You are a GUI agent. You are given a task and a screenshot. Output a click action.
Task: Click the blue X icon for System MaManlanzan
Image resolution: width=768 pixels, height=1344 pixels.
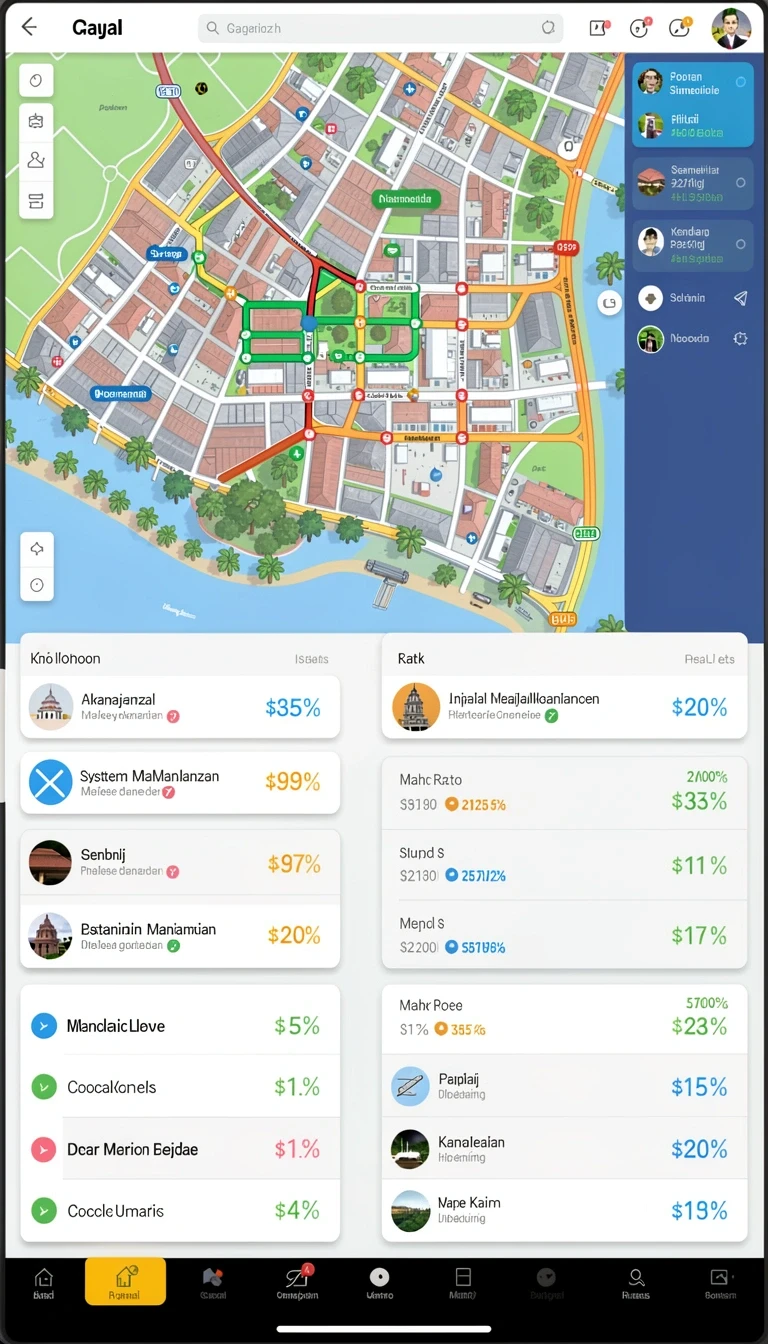pyautogui.click(x=50, y=782)
